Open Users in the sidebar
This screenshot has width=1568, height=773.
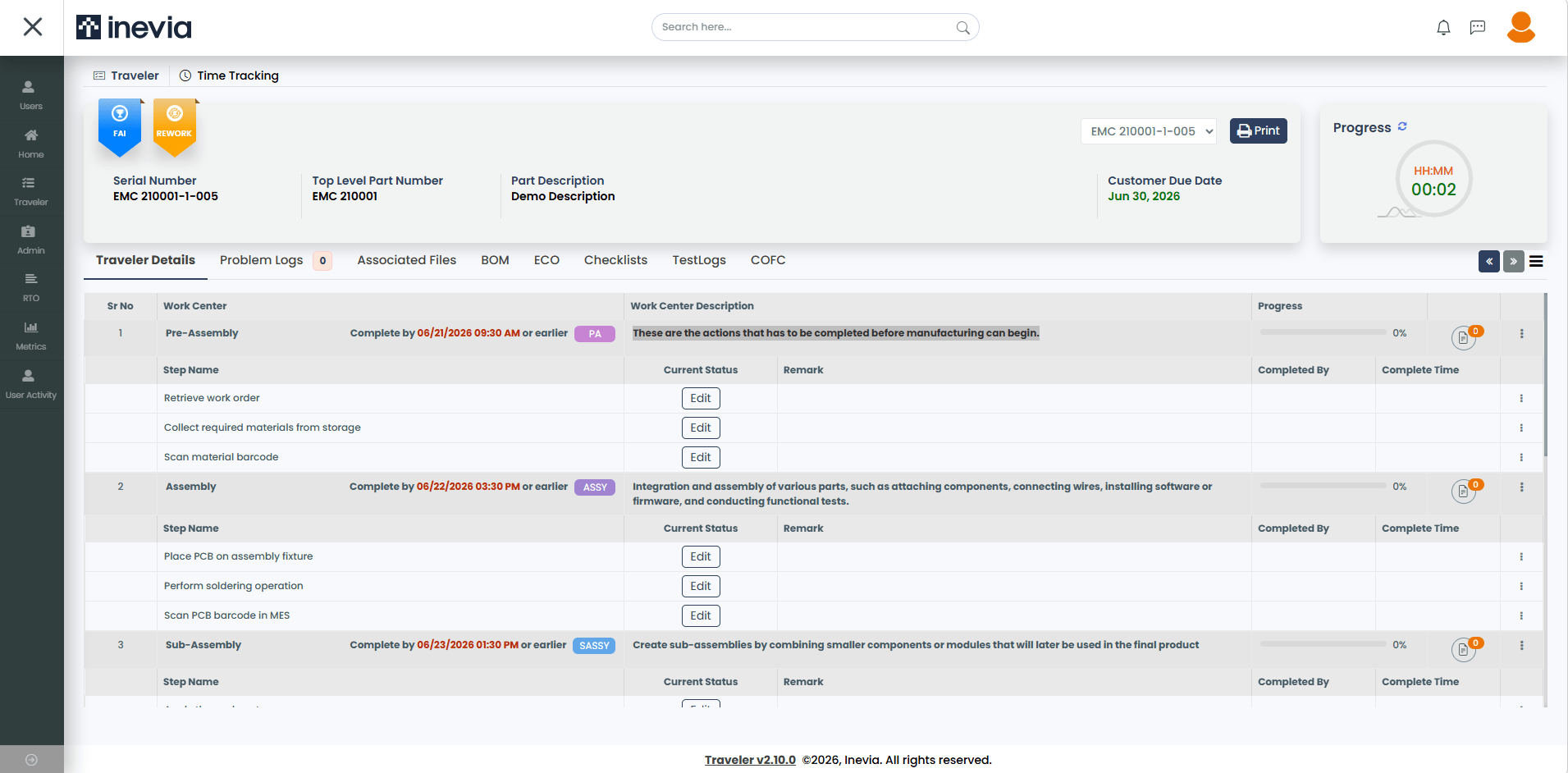(31, 95)
